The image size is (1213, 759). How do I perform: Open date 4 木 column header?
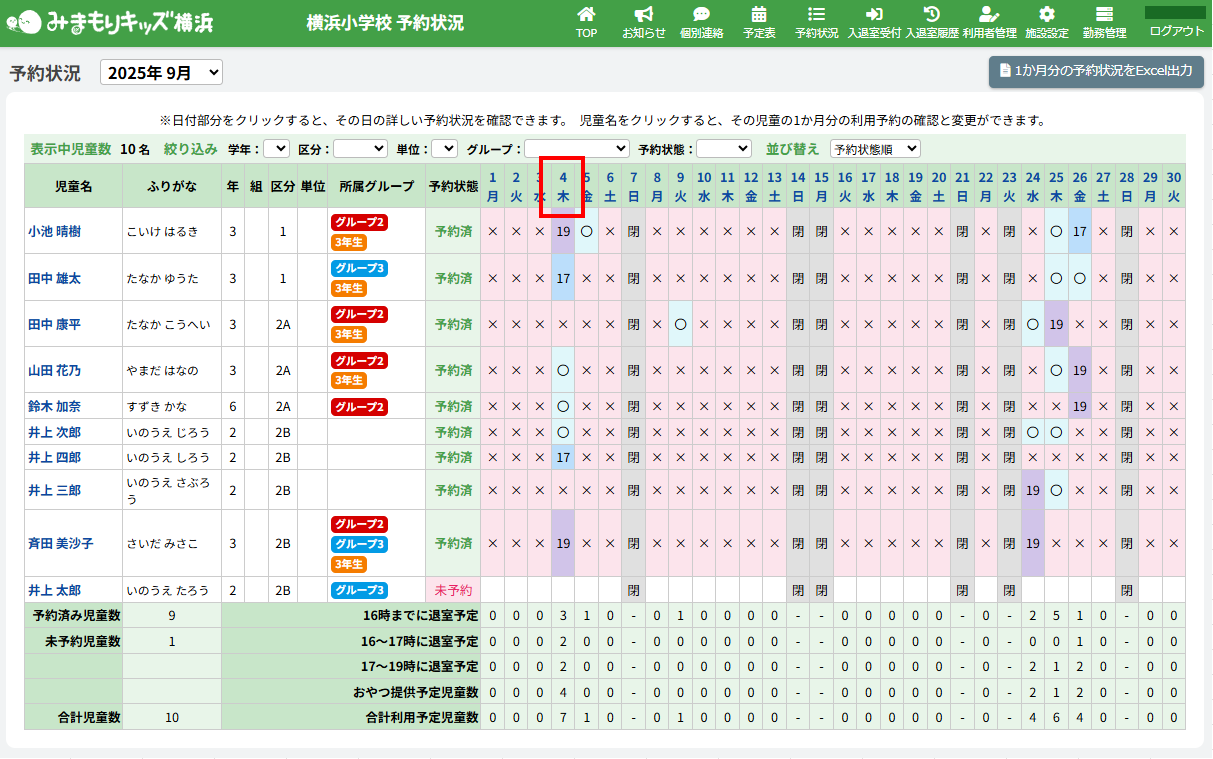pyautogui.click(x=563, y=187)
